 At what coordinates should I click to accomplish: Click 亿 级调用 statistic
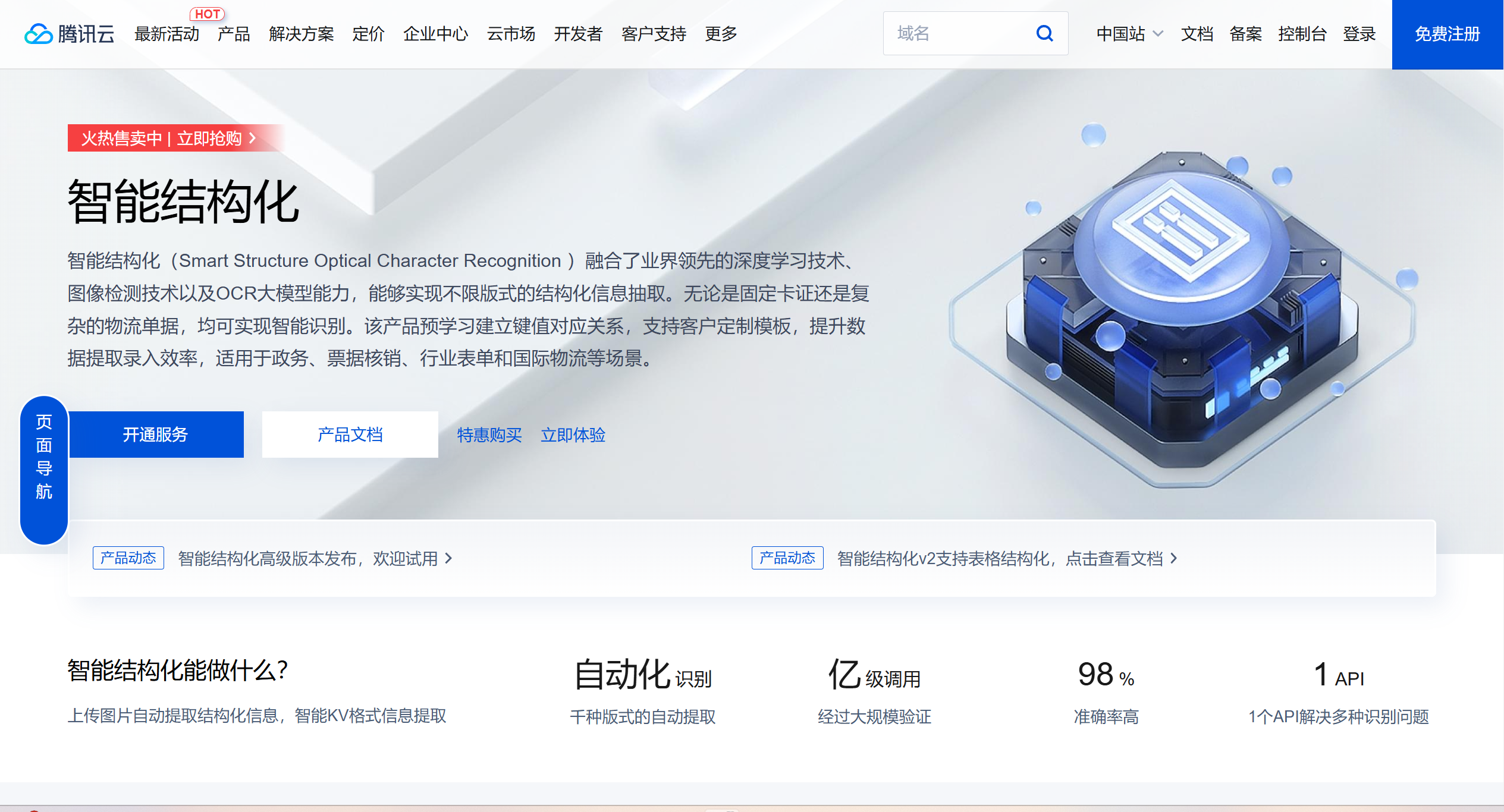[x=874, y=675]
